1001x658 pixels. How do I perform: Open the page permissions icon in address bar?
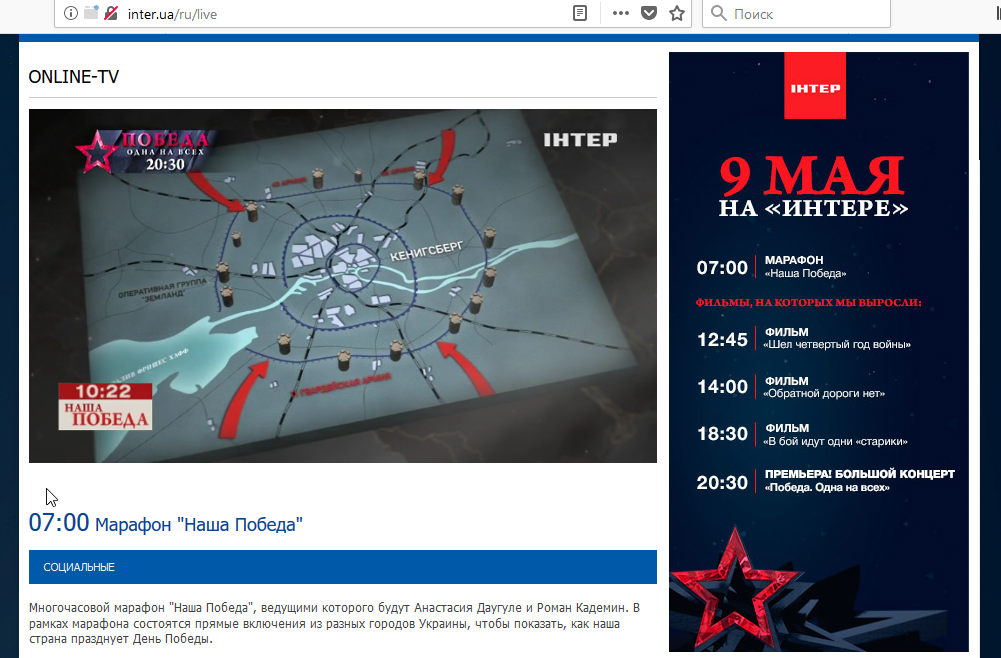click(91, 13)
